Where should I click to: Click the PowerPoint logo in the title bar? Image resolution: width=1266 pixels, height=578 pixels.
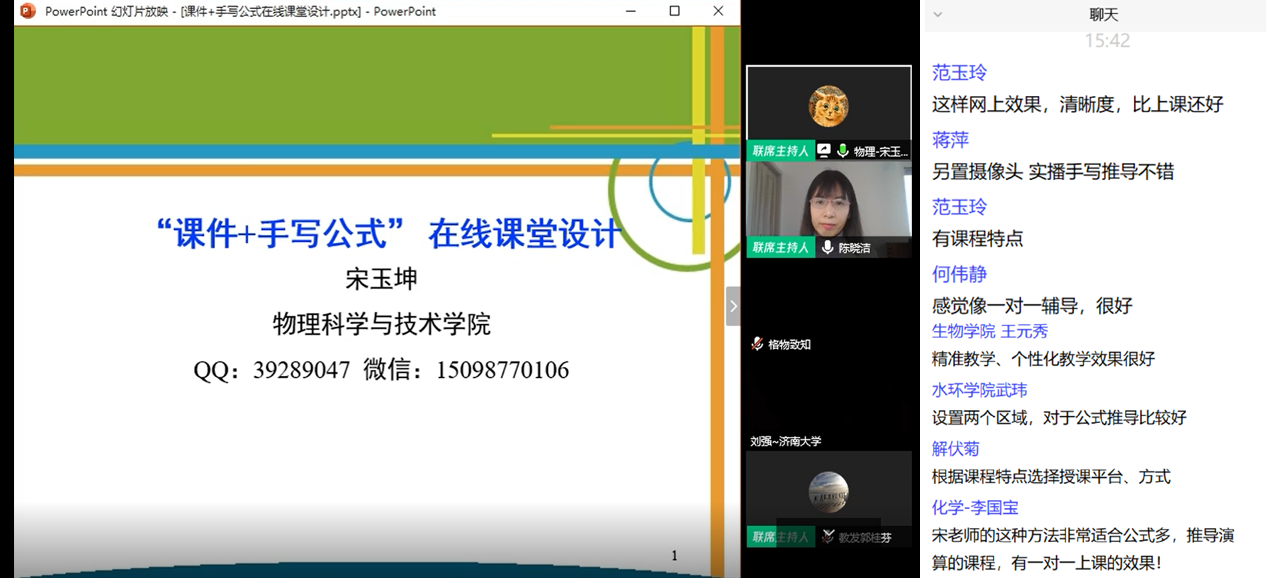pyautogui.click(x=27, y=11)
